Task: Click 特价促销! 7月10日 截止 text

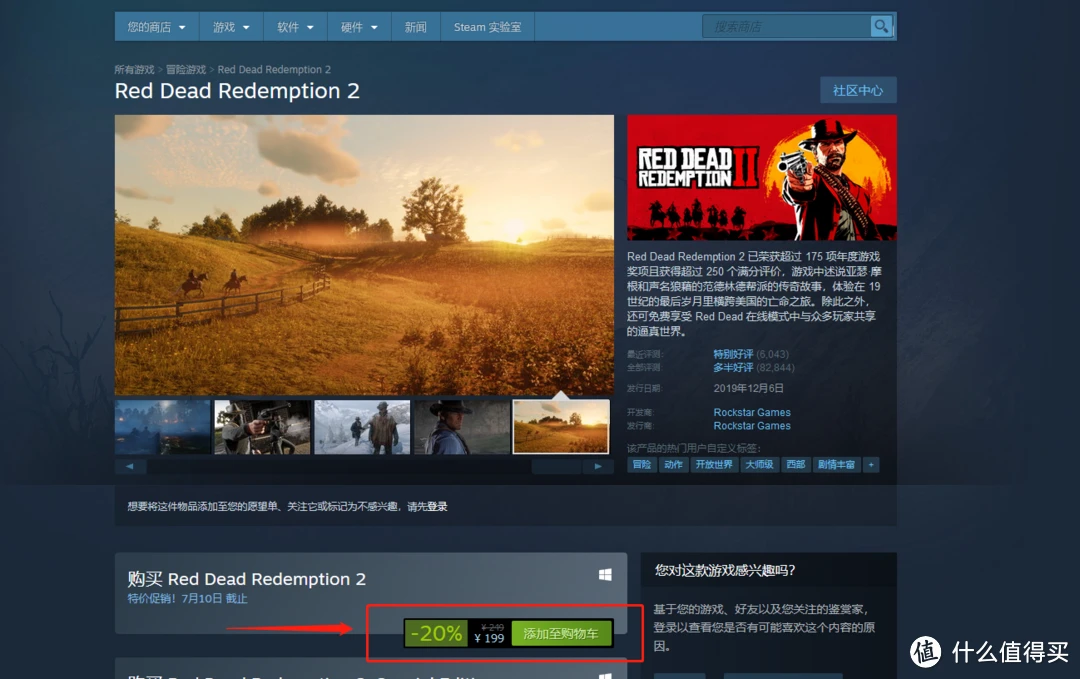Action: click(x=187, y=598)
